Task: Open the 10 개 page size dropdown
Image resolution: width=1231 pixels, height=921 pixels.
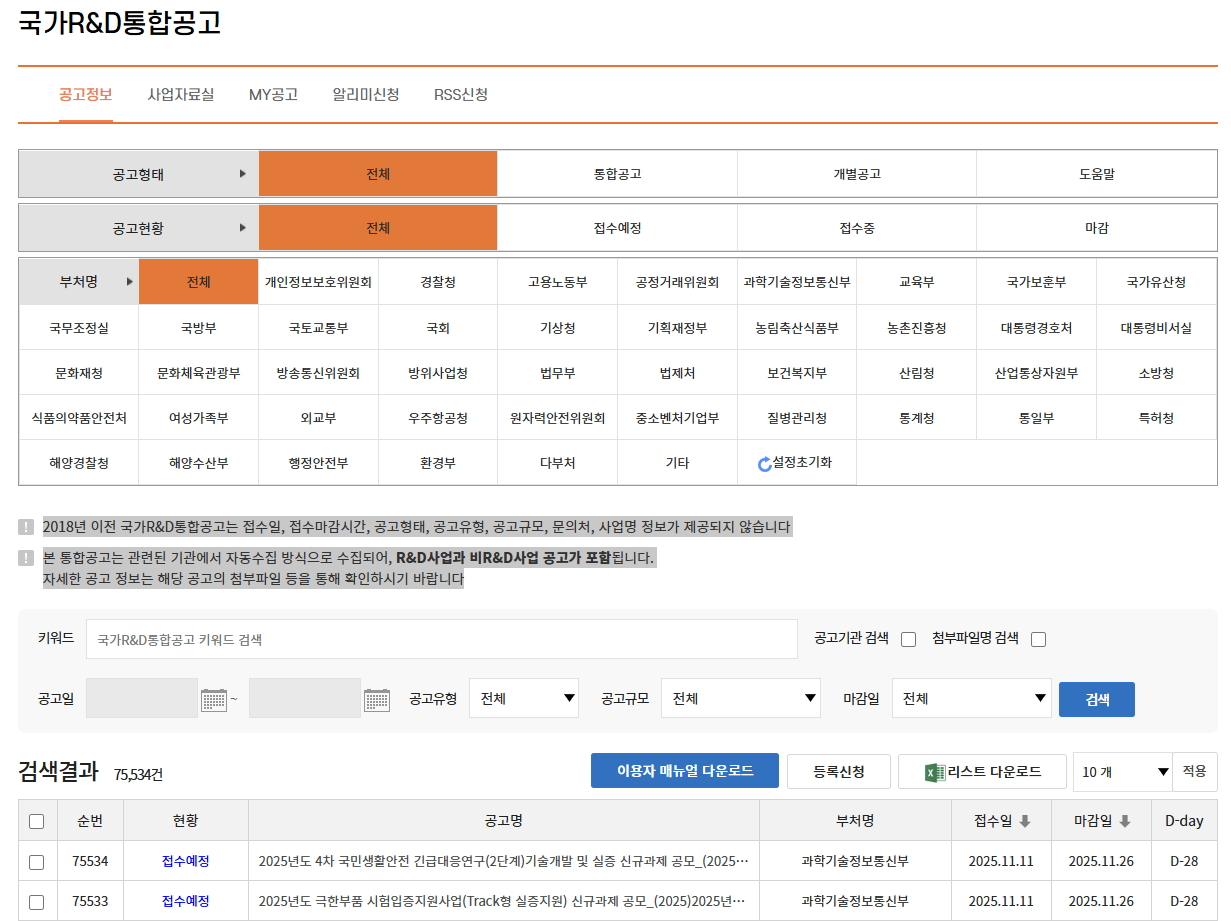Action: pos(1123,772)
